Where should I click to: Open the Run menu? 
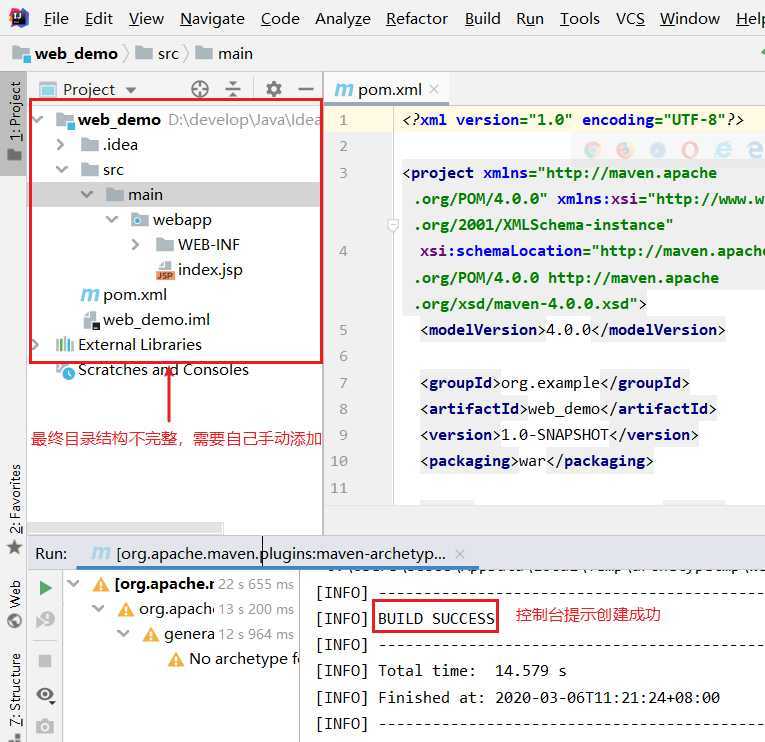[530, 19]
